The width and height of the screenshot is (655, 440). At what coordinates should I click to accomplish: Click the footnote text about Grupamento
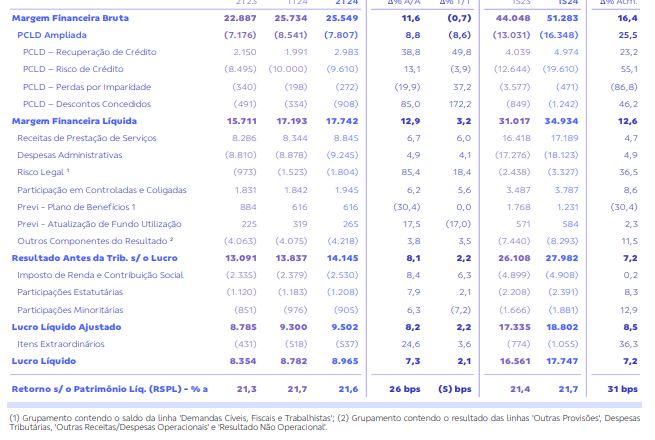click(x=325, y=422)
